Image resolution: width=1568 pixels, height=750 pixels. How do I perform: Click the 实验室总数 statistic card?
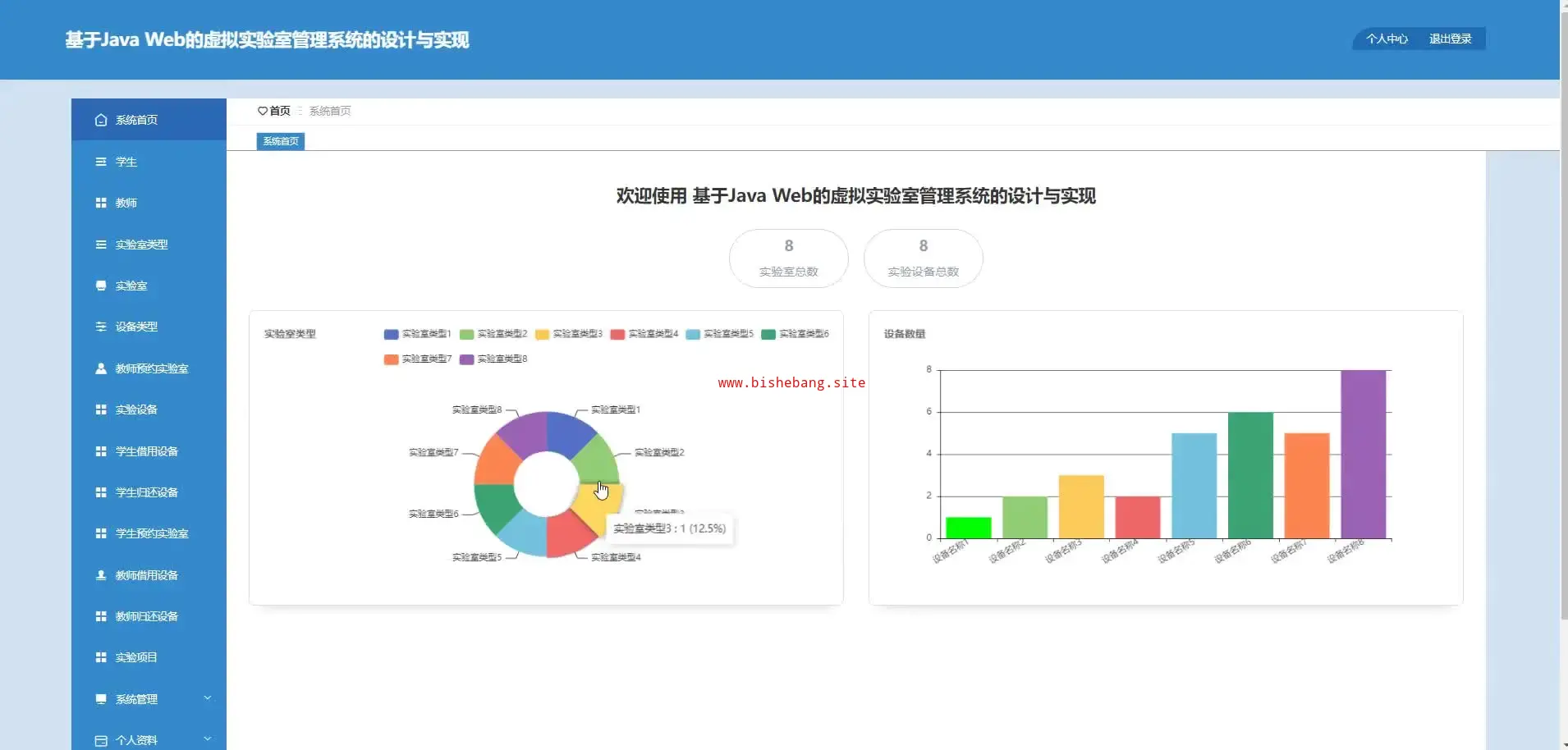click(x=788, y=258)
